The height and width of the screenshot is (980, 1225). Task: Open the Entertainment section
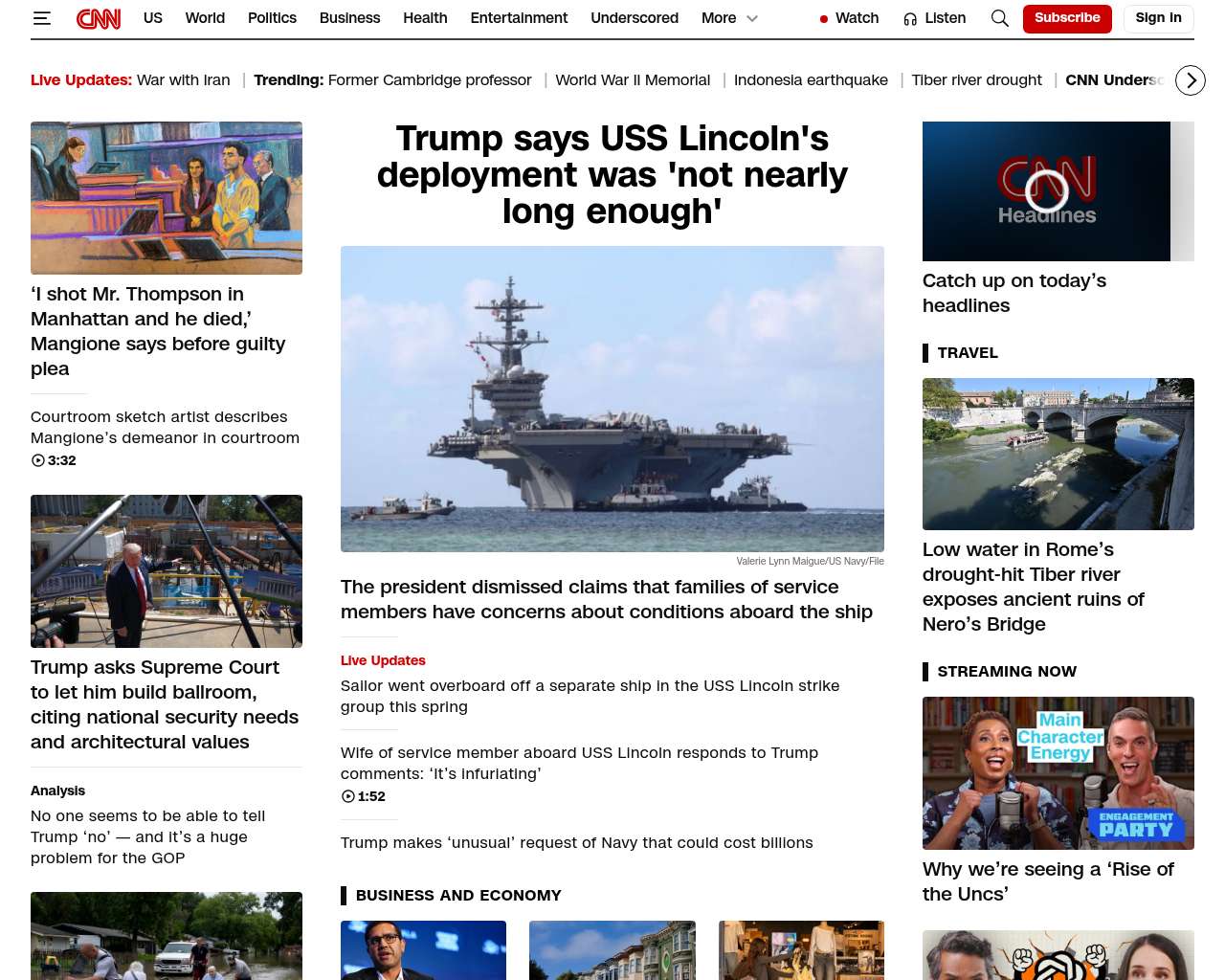pos(519,18)
